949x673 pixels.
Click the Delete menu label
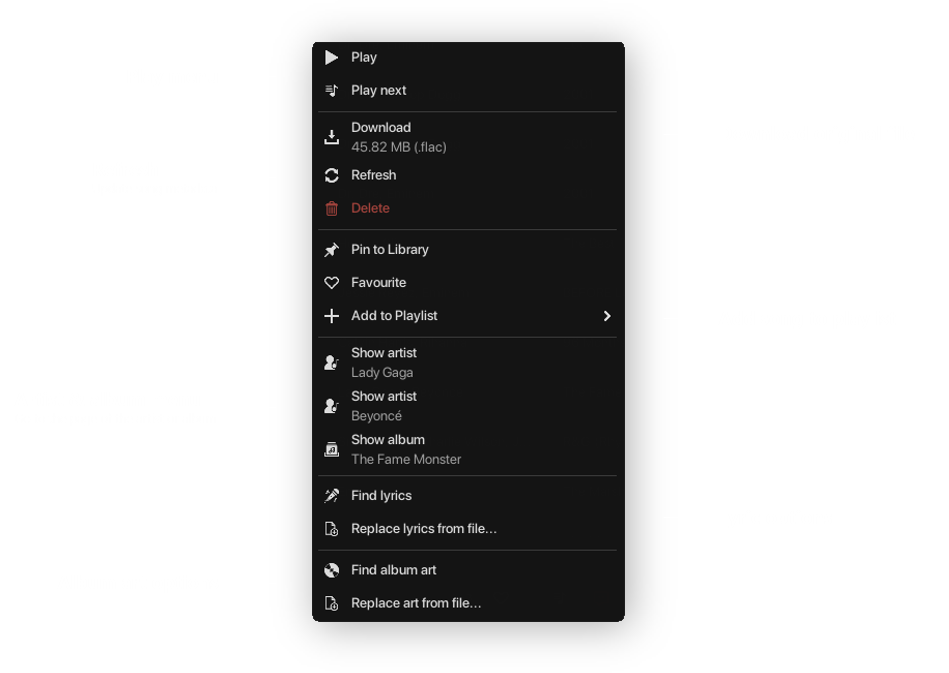pos(370,209)
